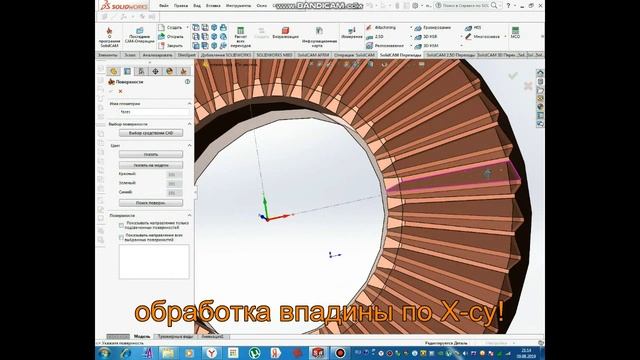The height and width of the screenshot is (360, 640).
Task: Switch to Добавления SOLIDWORKS tab
Action: point(226,55)
